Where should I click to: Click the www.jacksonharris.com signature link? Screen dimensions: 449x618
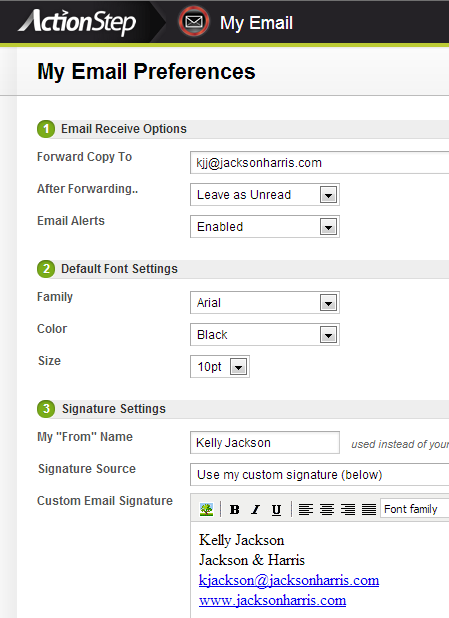[272, 600]
